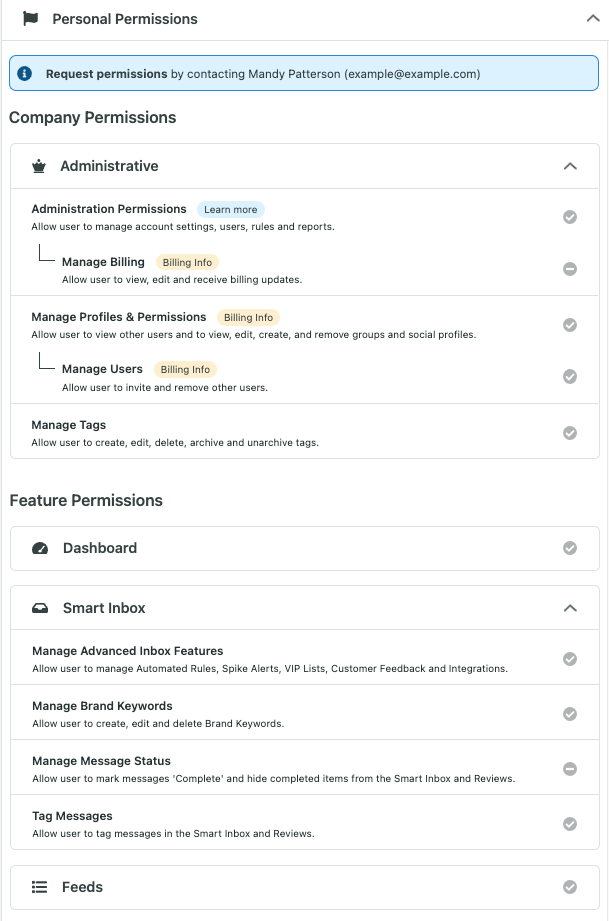The height and width of the screenshot is (921, 609).
Task: Toggle the Manage Users checkmark
Action: click(x=570, y=377)
